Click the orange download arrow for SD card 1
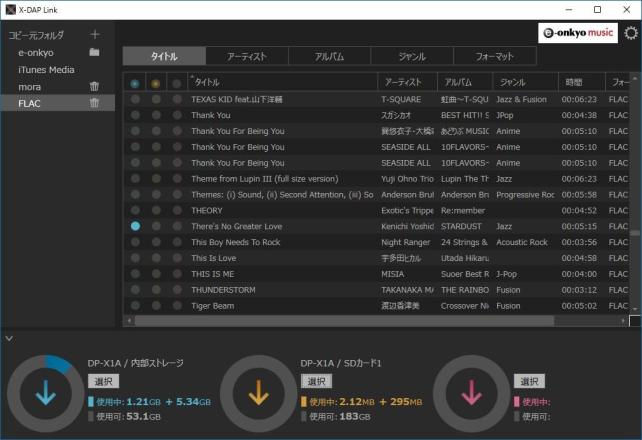 (x=259, y=394)
